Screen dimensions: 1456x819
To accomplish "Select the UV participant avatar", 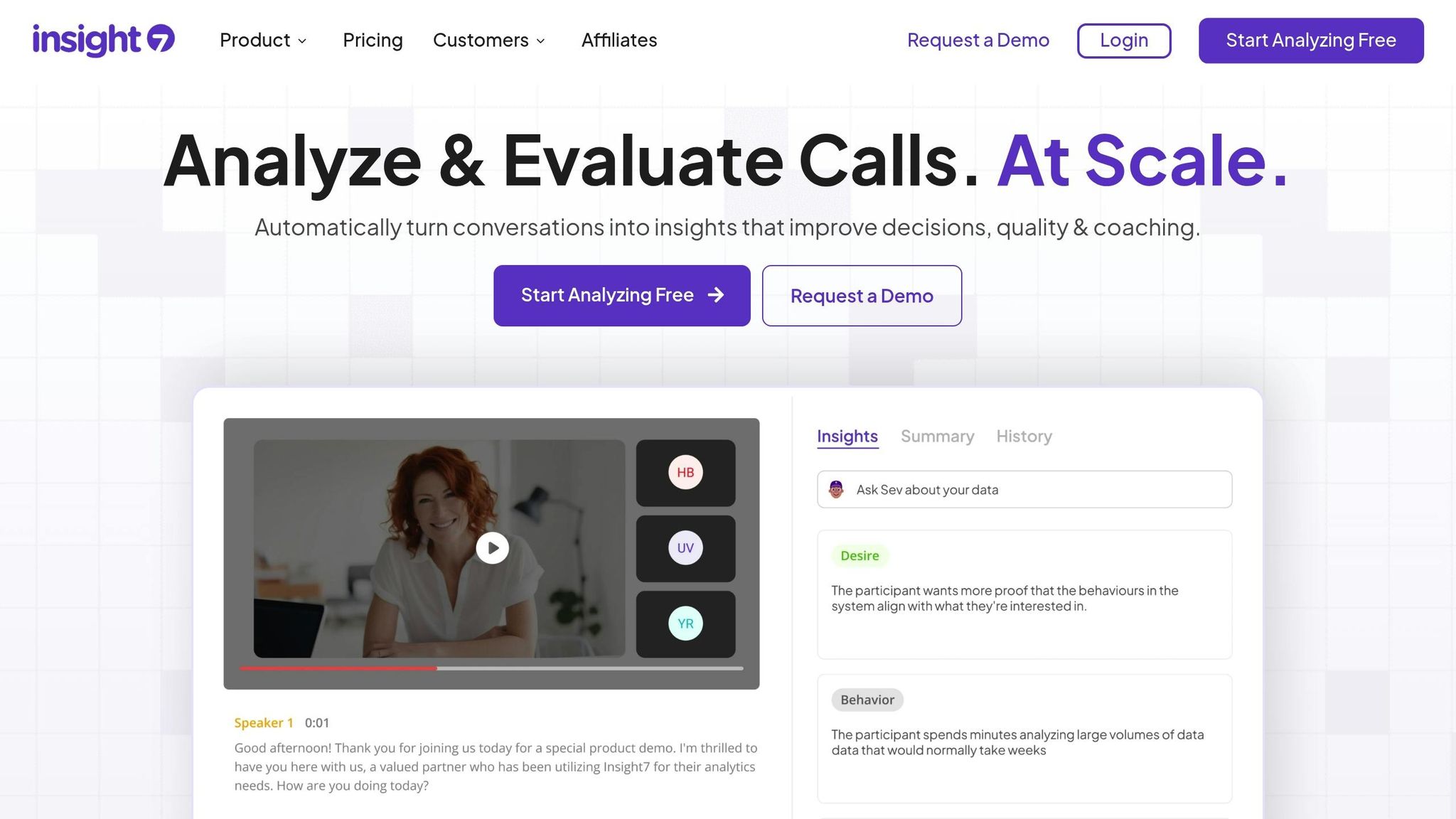I will coord(685,548).
